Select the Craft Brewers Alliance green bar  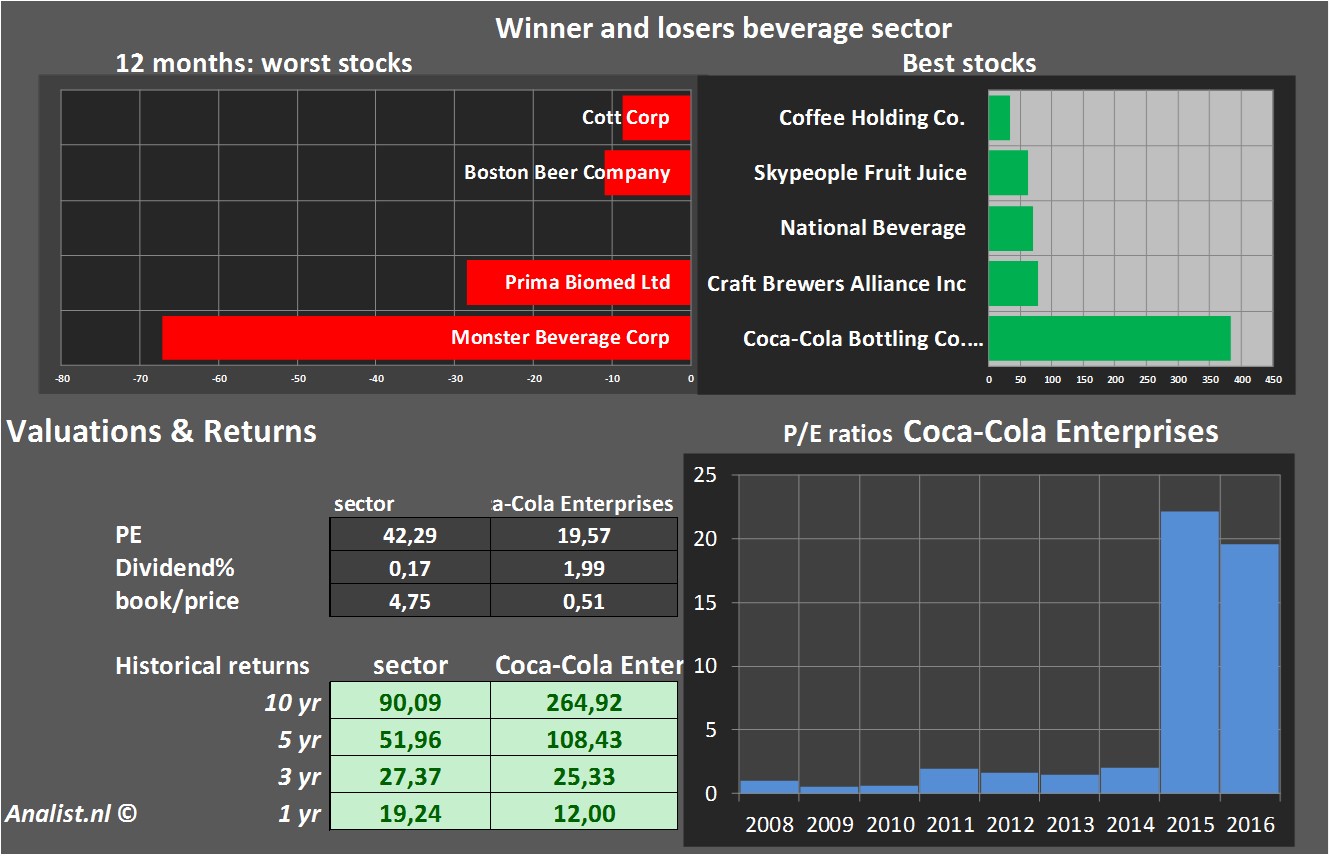(x=1013, y=283)
